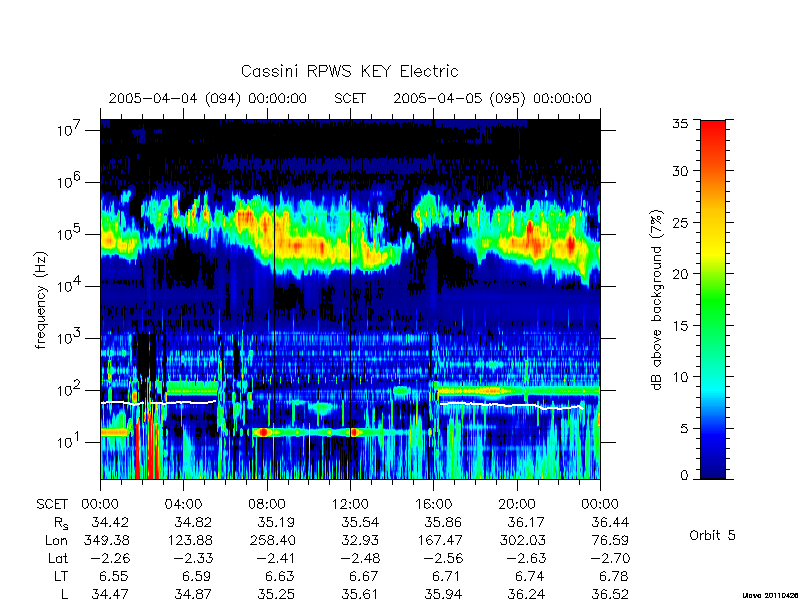This screenshot has height=600, width=800.
Task: Click the 10^2 frequency tick label
Action: [70, 389]
